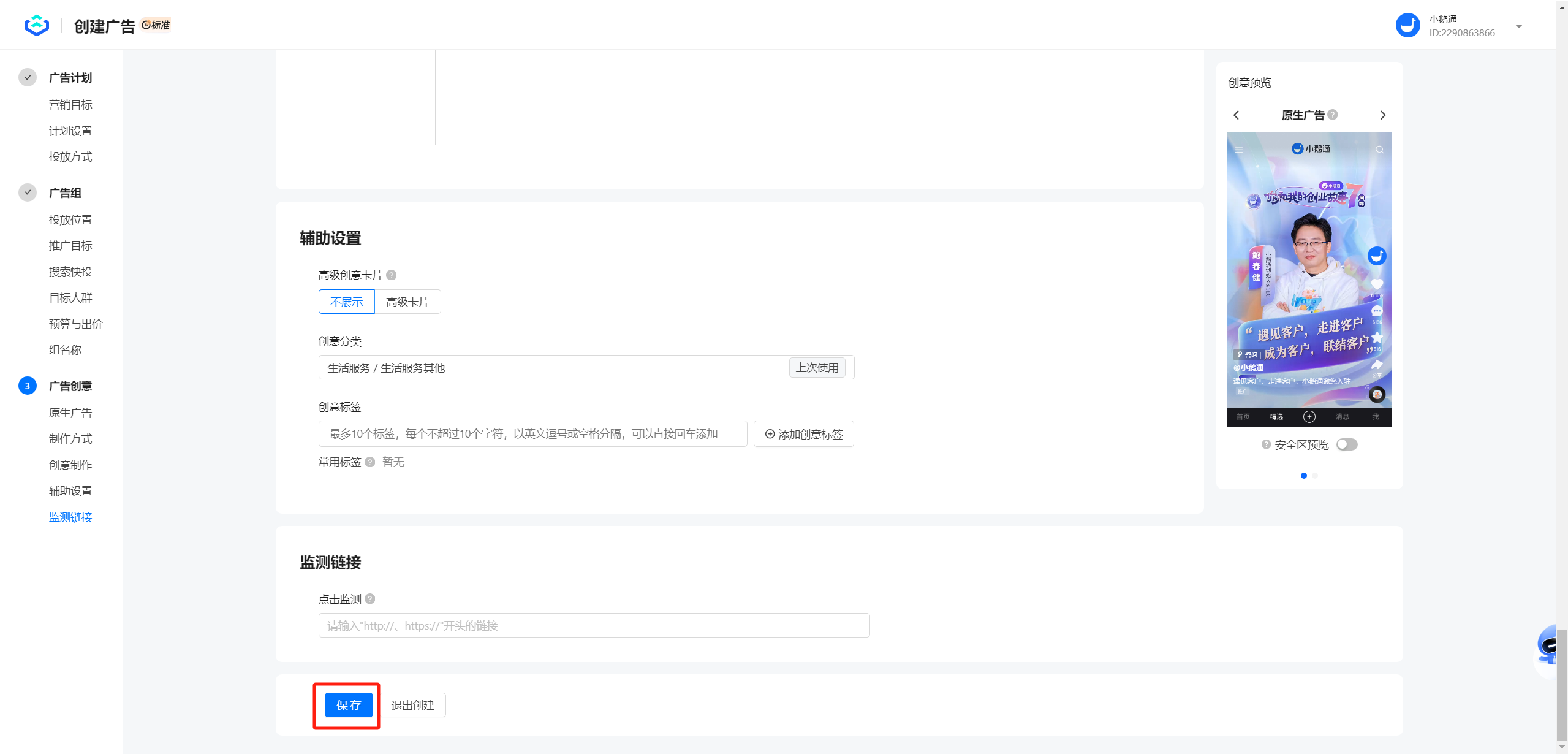Click the scrollbar down arrow
1568x754 pixels.
point(1562,748)
